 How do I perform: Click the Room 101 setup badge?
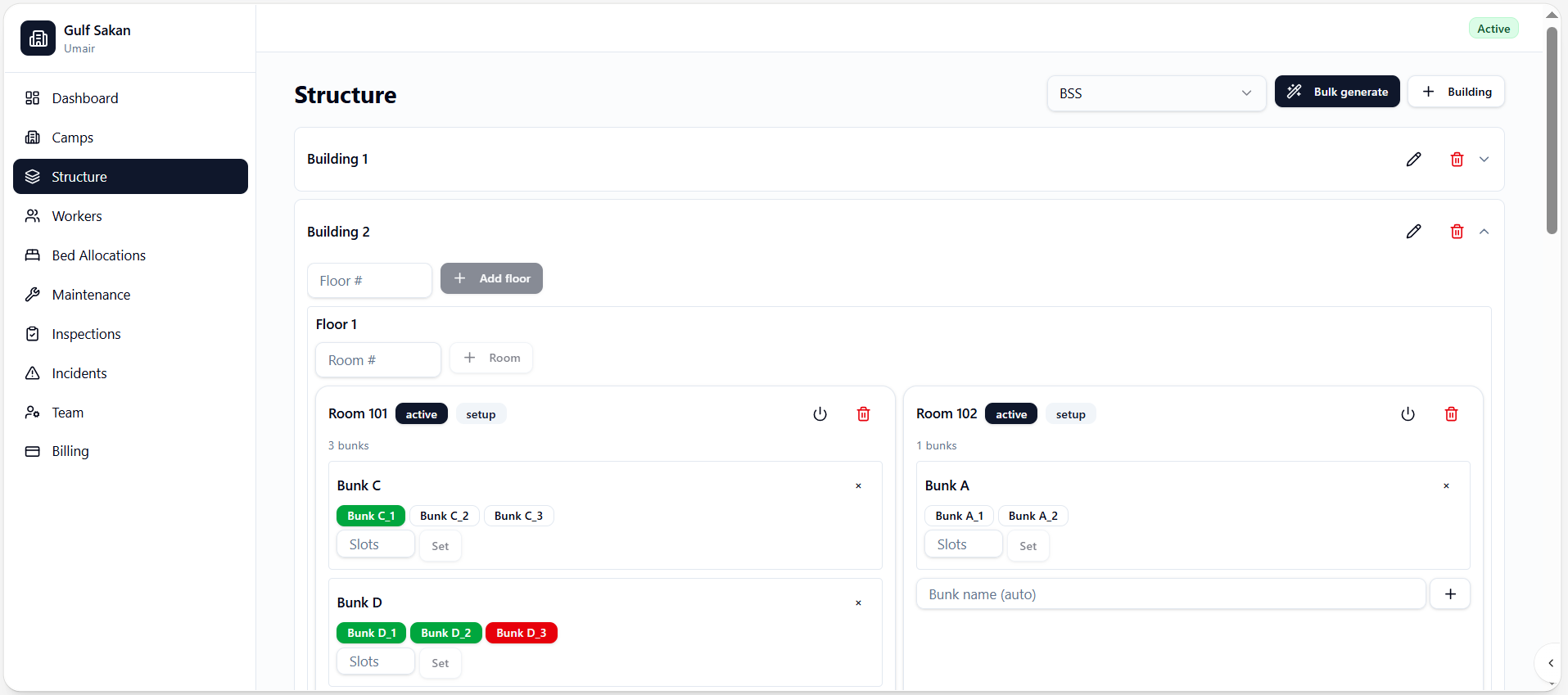(x=481, y=414)
